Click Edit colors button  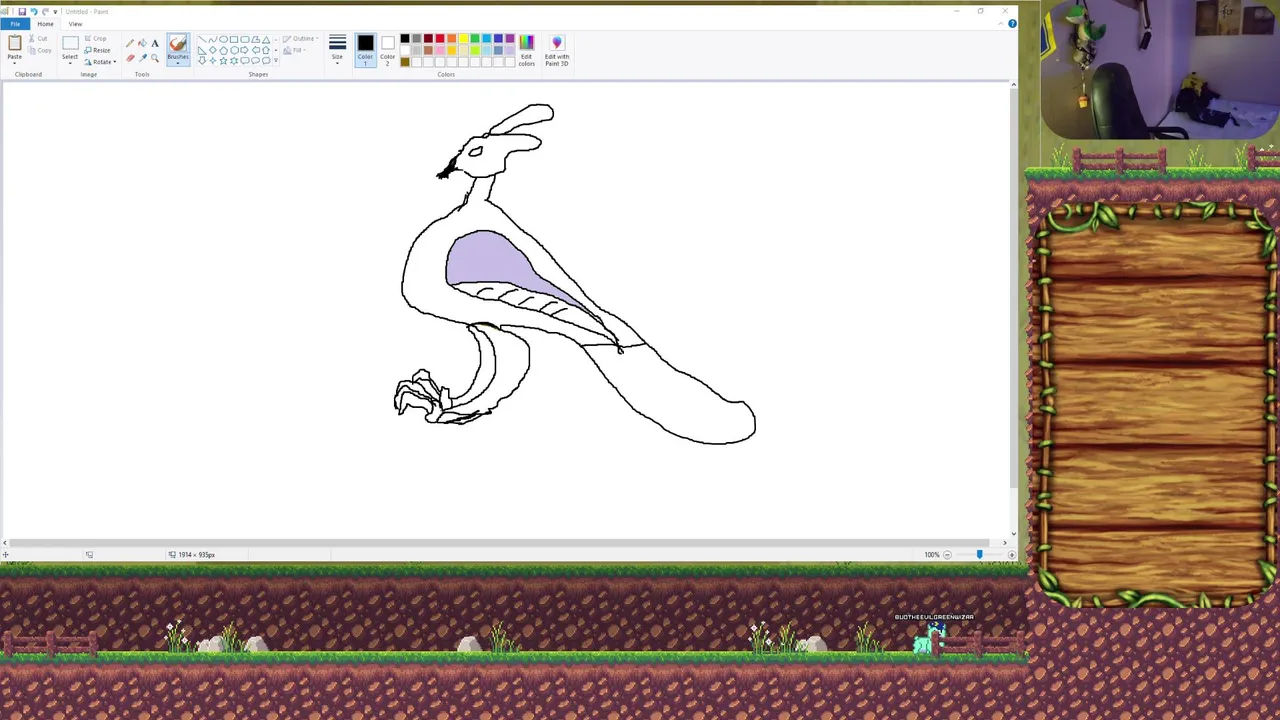point(527,50)
